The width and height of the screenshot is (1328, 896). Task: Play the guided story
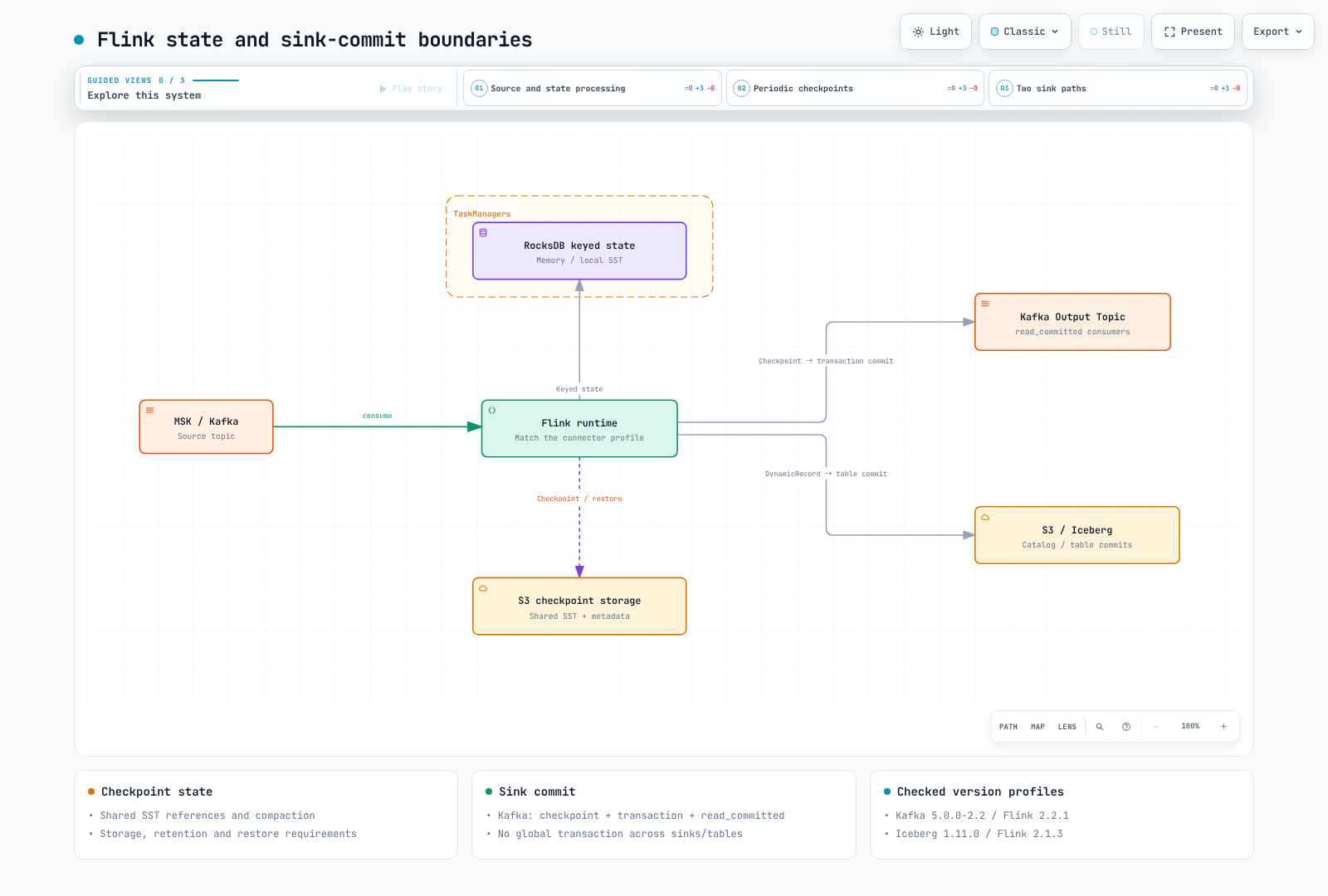click(x=411, y=89)
